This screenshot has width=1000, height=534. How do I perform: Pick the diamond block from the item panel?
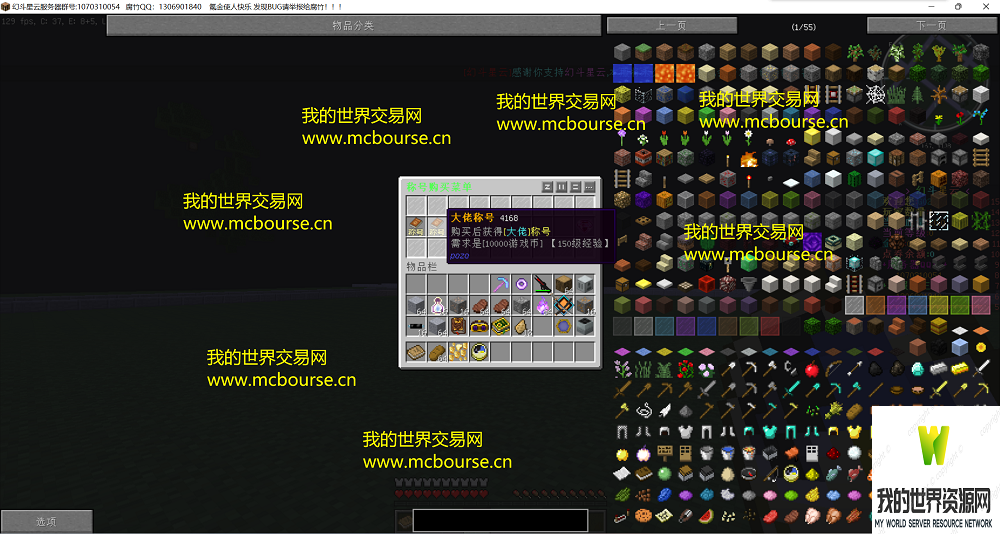tap(875, 157)
